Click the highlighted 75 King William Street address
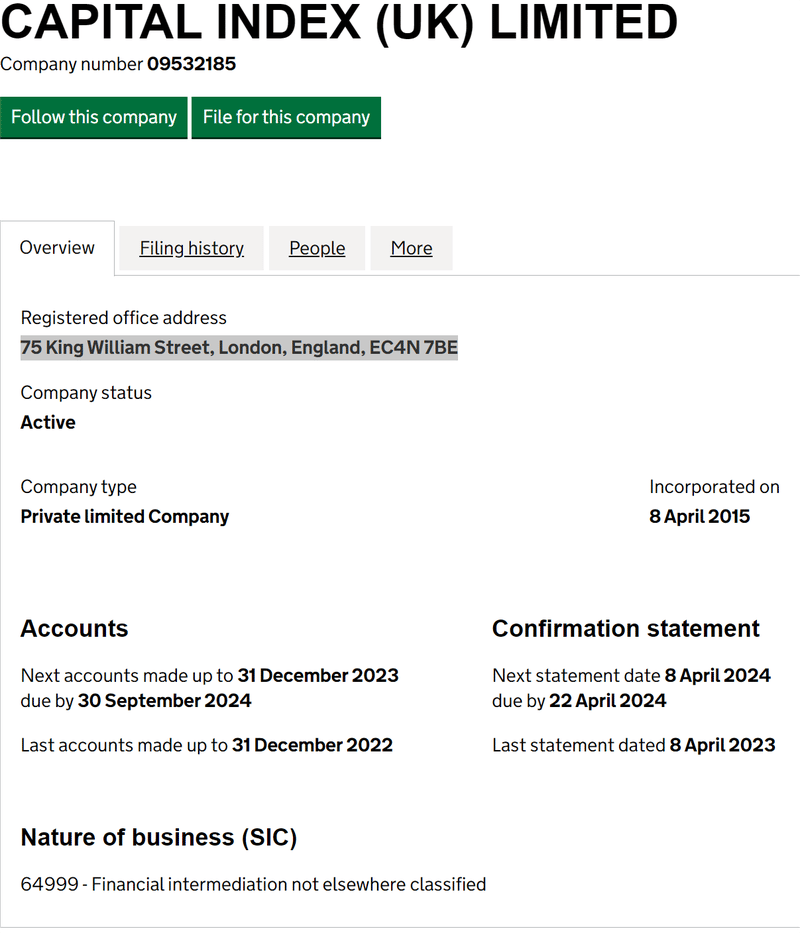Screen dimensions: 800x933 (239, 347)
